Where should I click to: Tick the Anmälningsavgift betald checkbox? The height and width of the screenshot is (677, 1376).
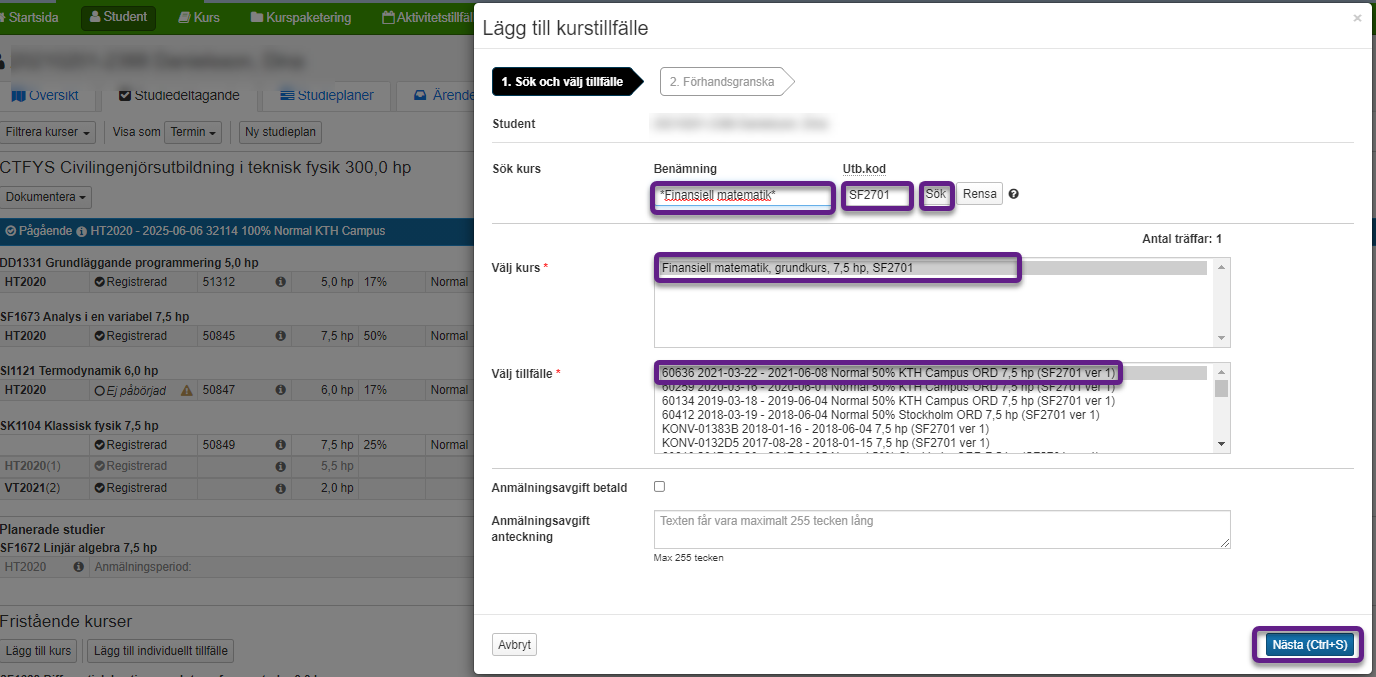coord(659,487)
